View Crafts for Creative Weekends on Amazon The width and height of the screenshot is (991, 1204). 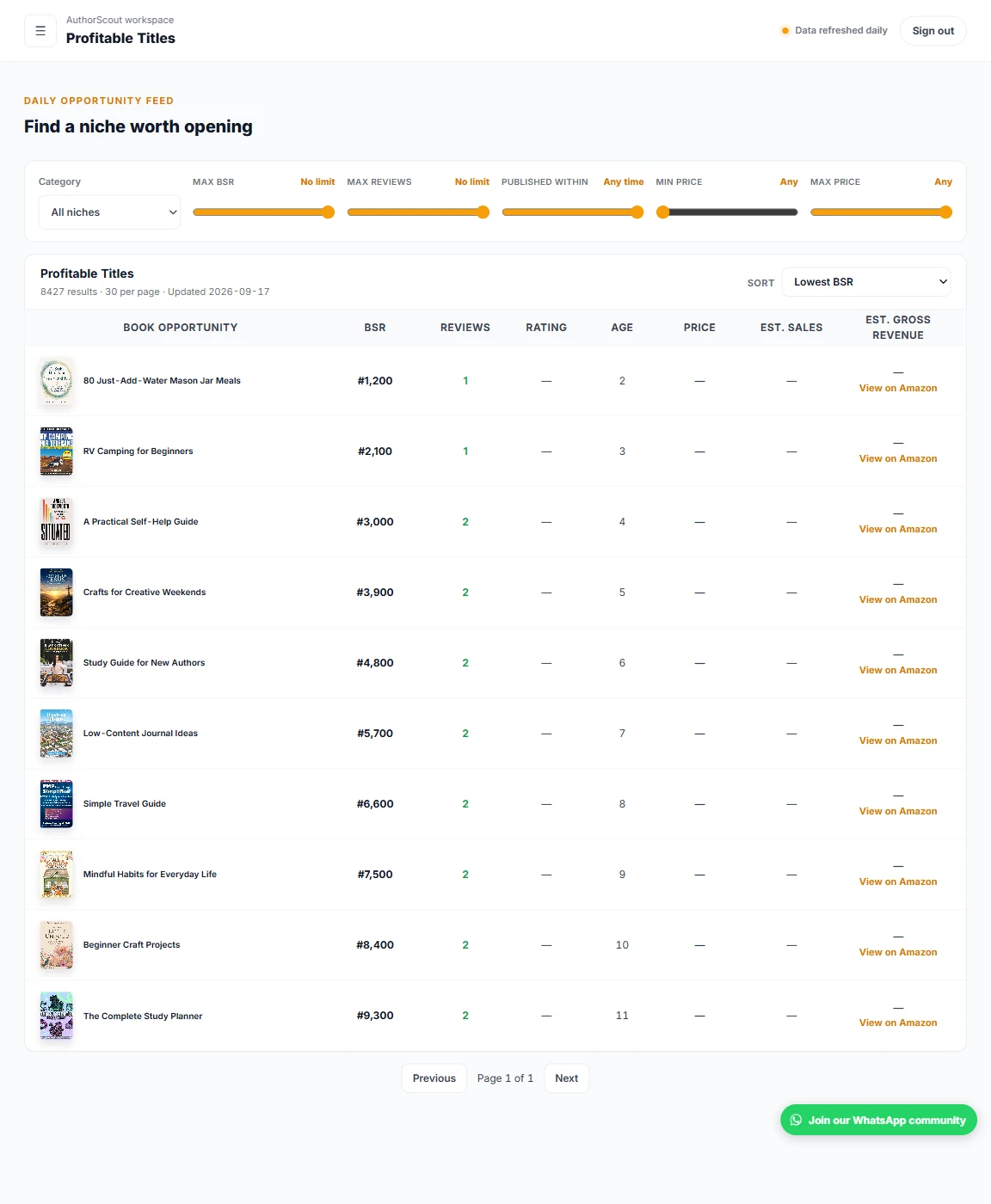point(898,600)
